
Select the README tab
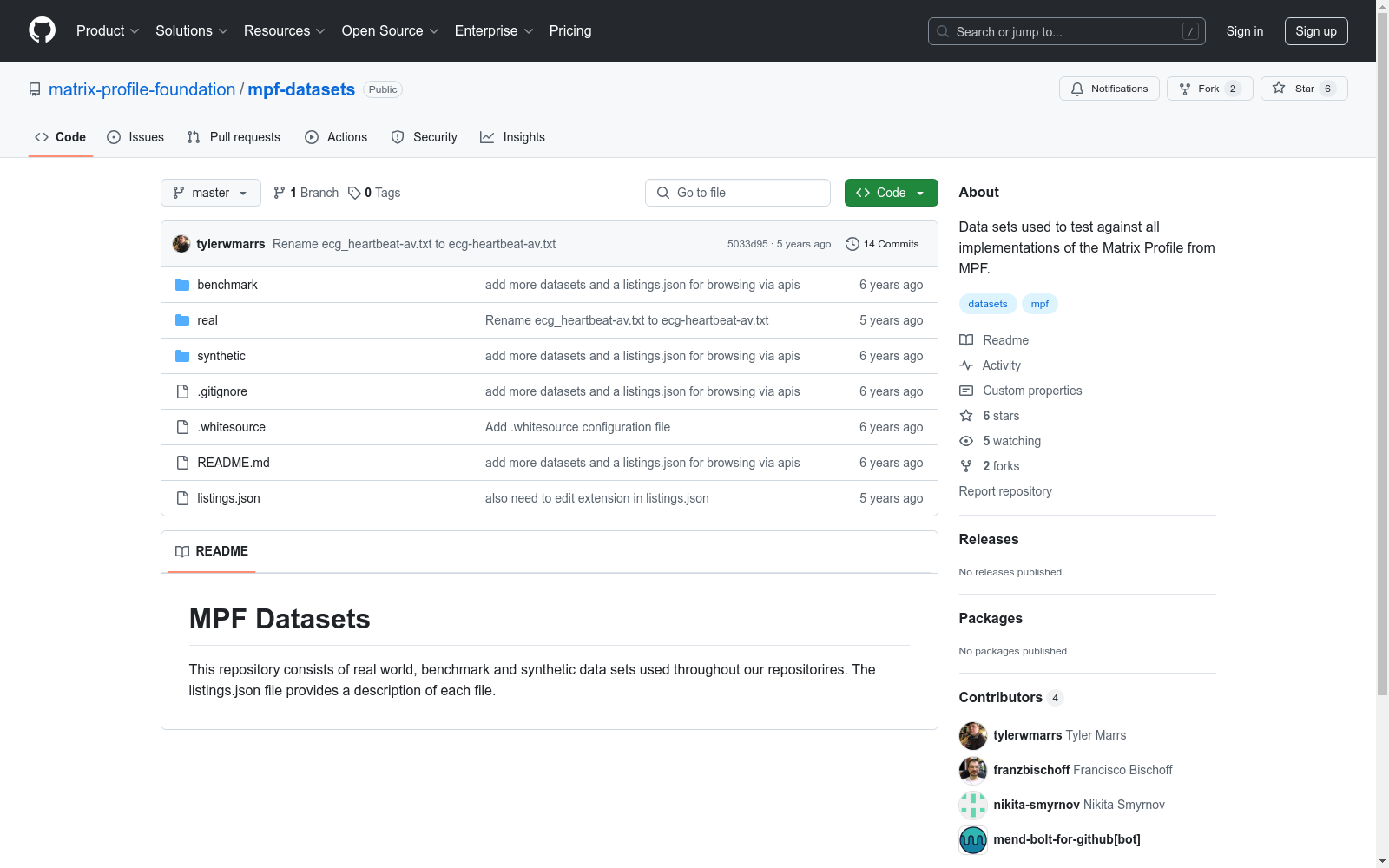coord(212,551)
